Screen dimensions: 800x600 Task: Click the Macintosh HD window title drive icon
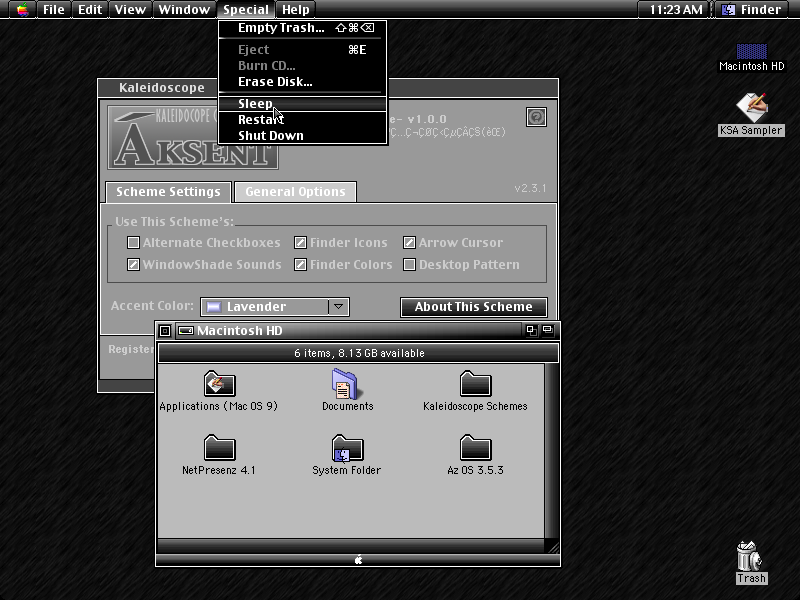(x=186, y=331)
